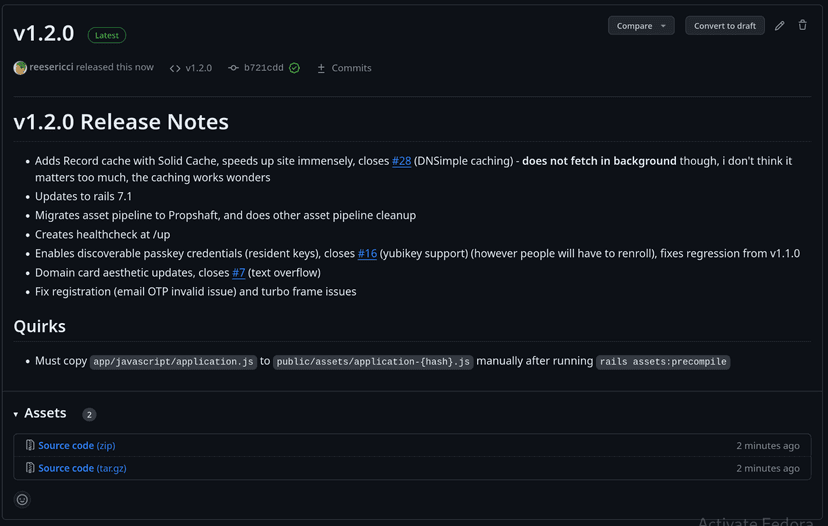This screenshot has height=526, width=828.
Task: Follow the #16 issue link
Action: (367, 254)
